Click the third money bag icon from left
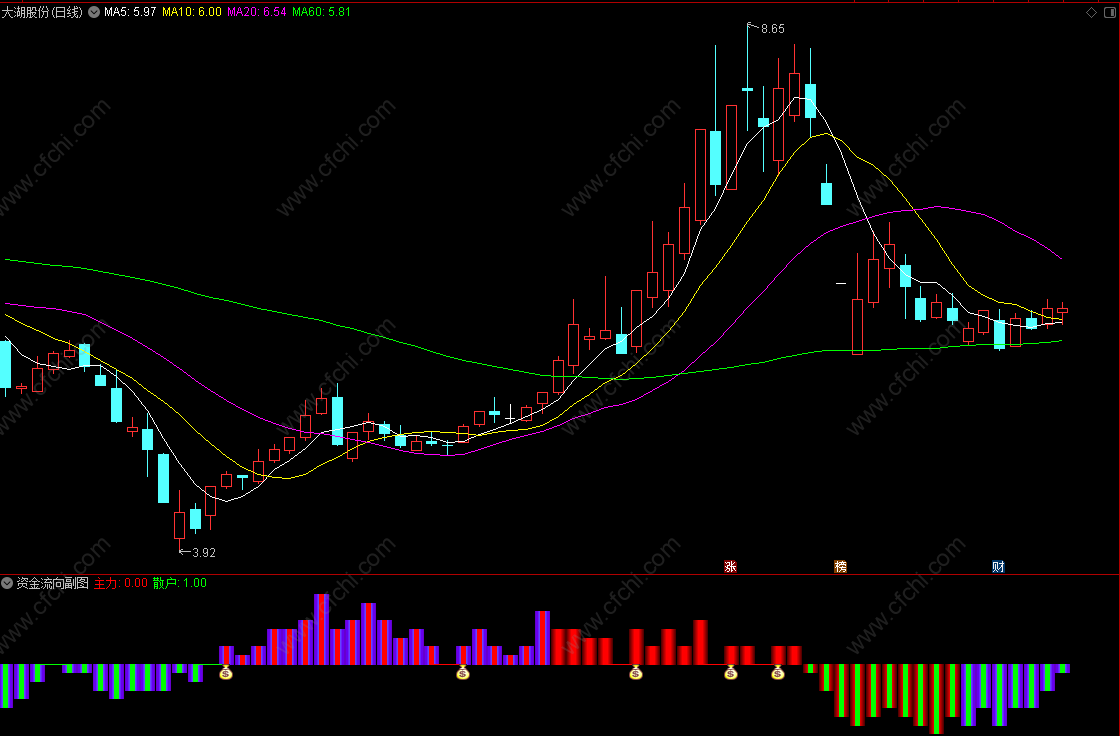Viewport: 1120px width, 736px height. [636, 672]
